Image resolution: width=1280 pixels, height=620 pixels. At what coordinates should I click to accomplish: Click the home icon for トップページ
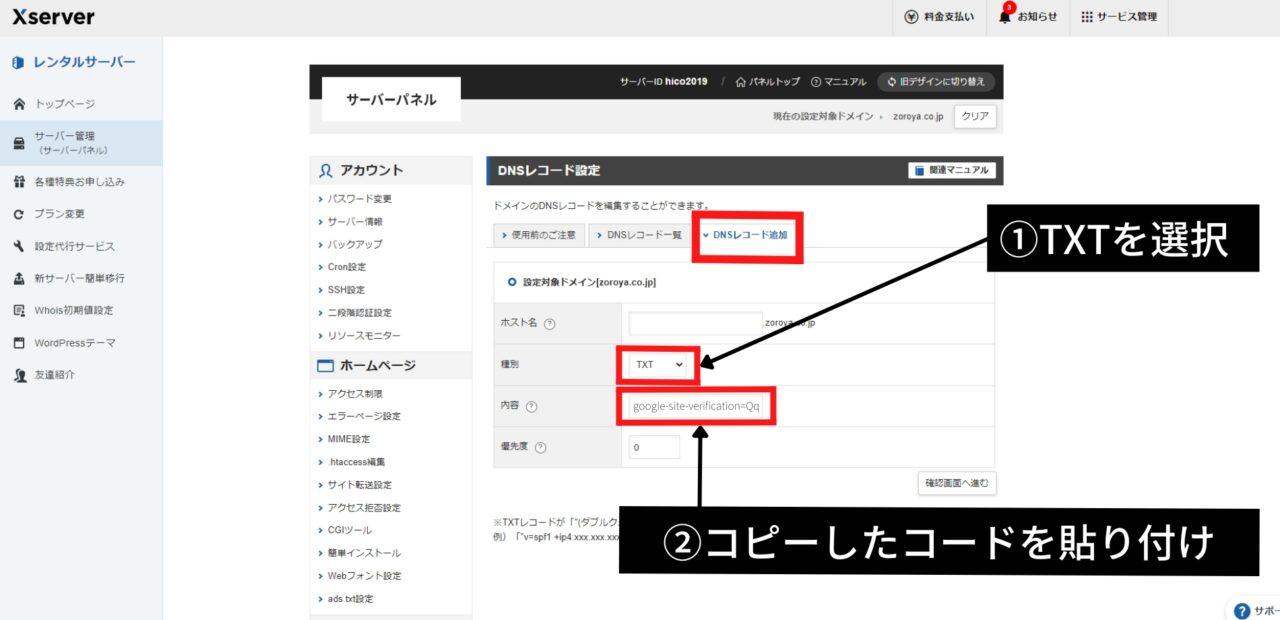pyautogui.click(x=18, y=104)
